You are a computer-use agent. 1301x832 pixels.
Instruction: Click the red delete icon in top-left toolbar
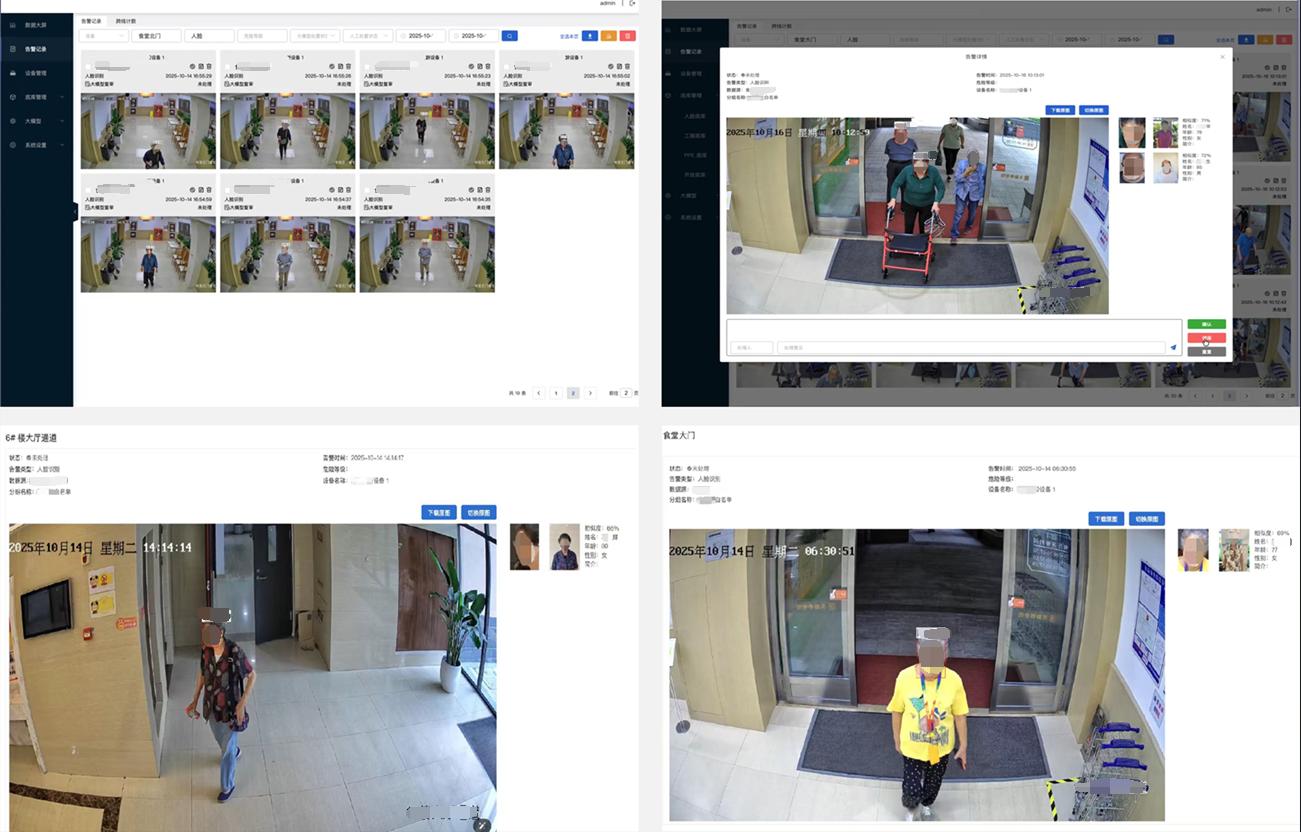click(x=627, y=36)
